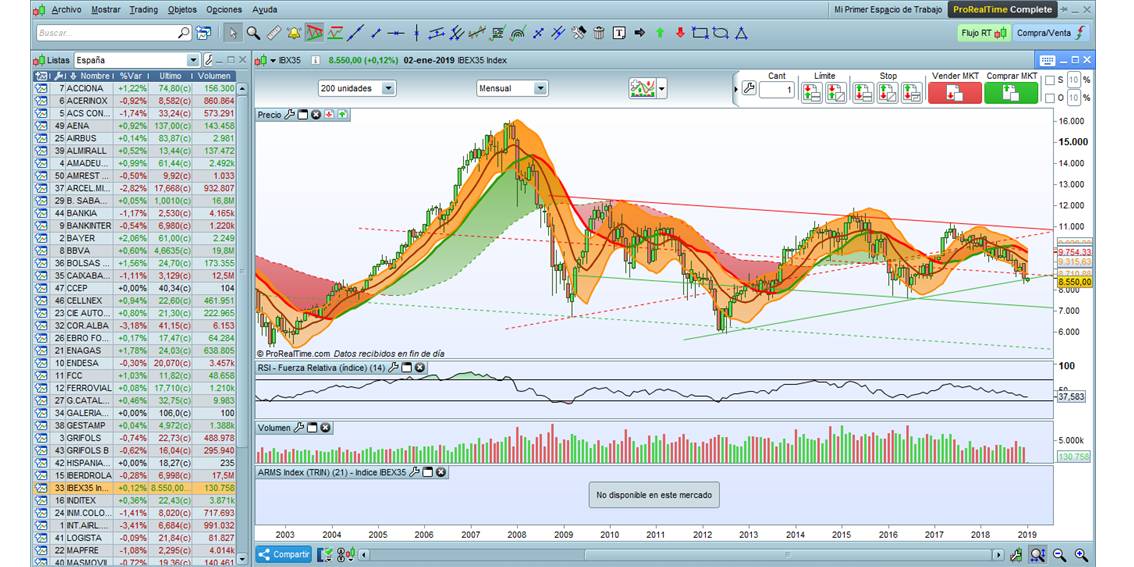Select the triangle drawing tool

click(x=741, y=33)
